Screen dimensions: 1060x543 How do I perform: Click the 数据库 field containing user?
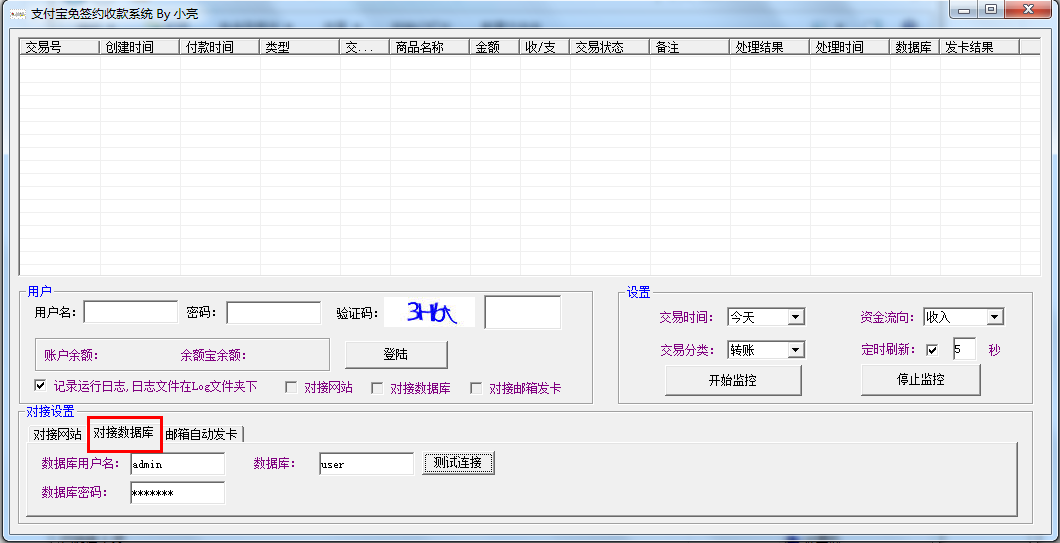[x=366, y=464]
